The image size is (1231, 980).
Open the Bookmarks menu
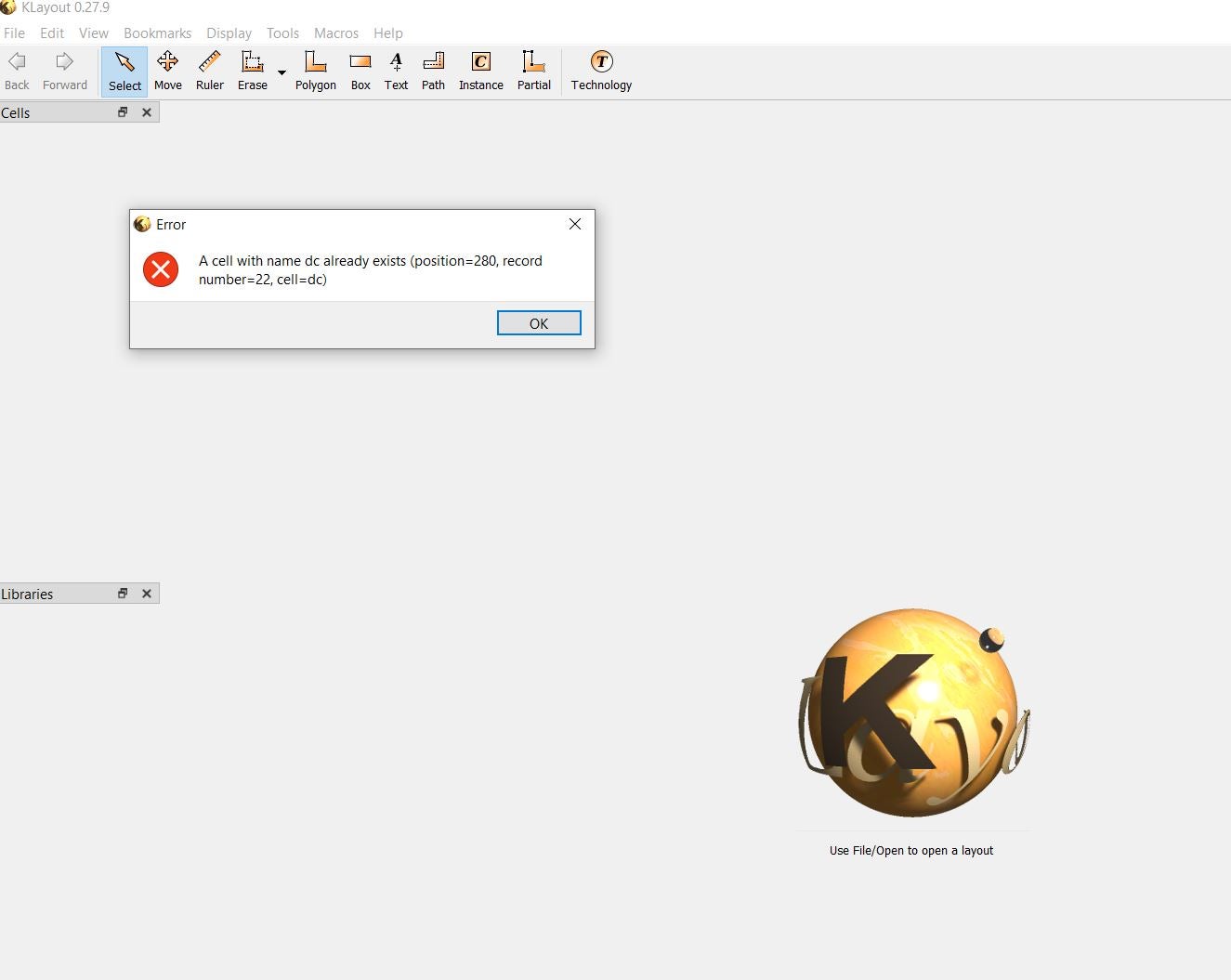coord(158,33)
